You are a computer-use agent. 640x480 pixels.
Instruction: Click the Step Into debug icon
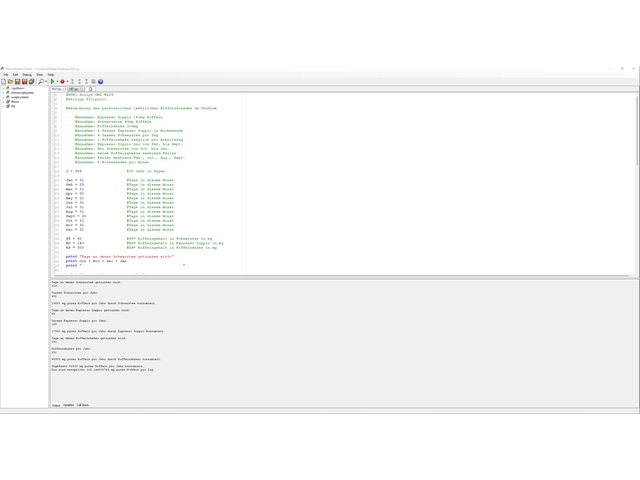[72, 82]
